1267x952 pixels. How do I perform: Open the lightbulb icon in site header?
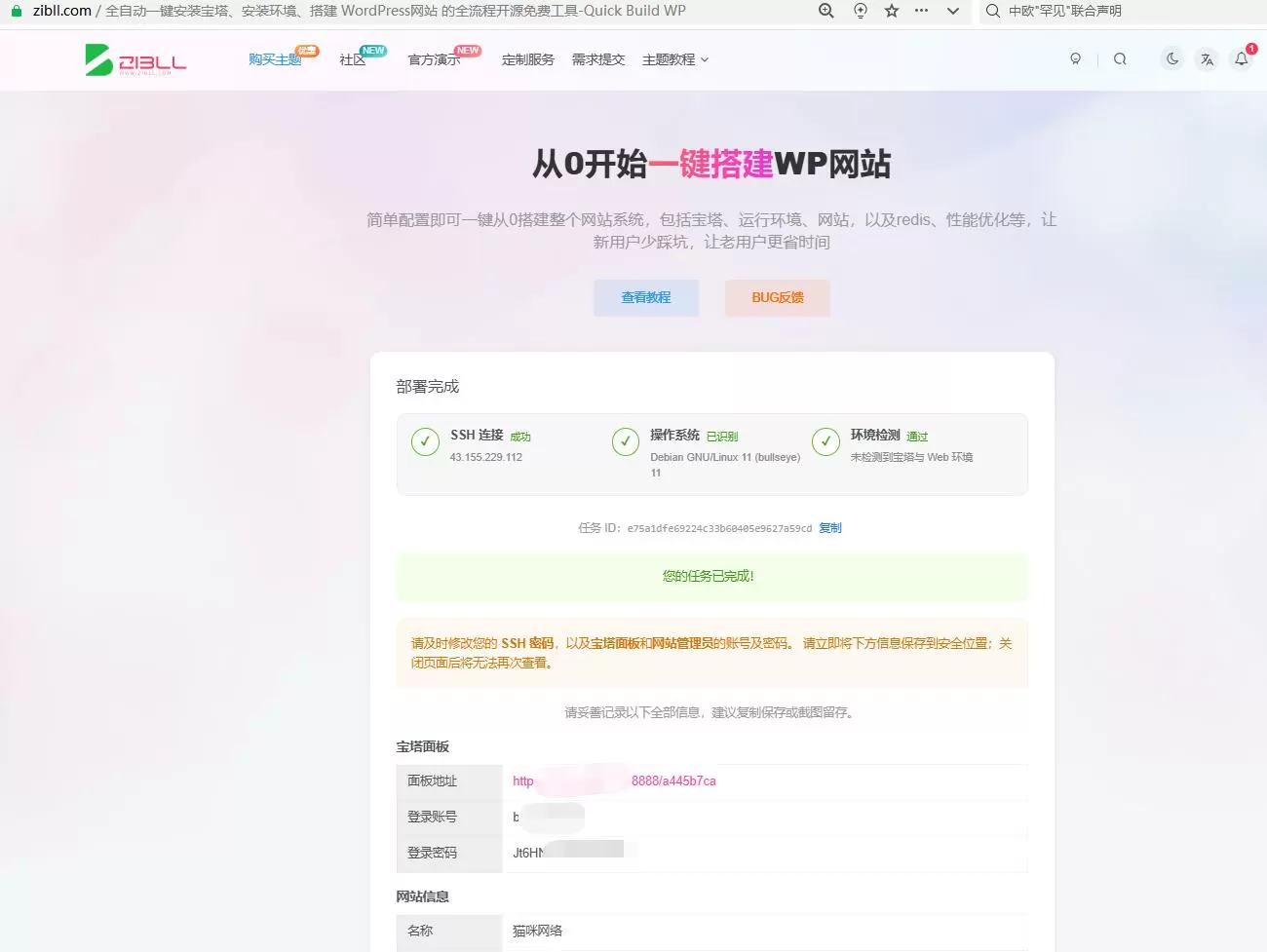tap(1076, 59)
